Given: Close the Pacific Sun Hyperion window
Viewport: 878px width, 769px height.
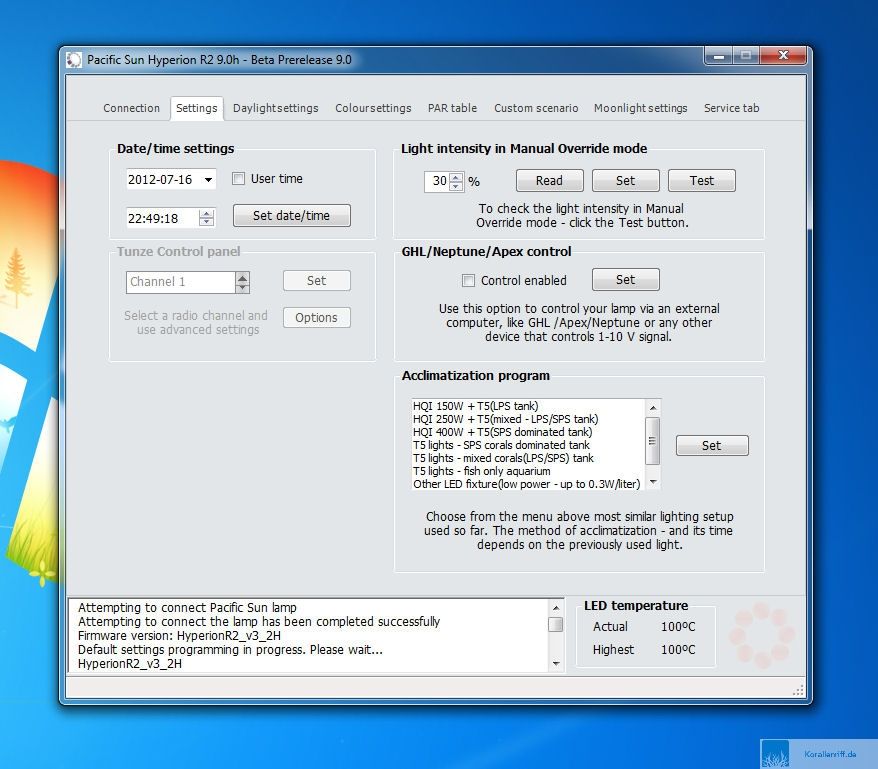Looking at the screenshot, I should pyautogui.click(x=783, y=55).
